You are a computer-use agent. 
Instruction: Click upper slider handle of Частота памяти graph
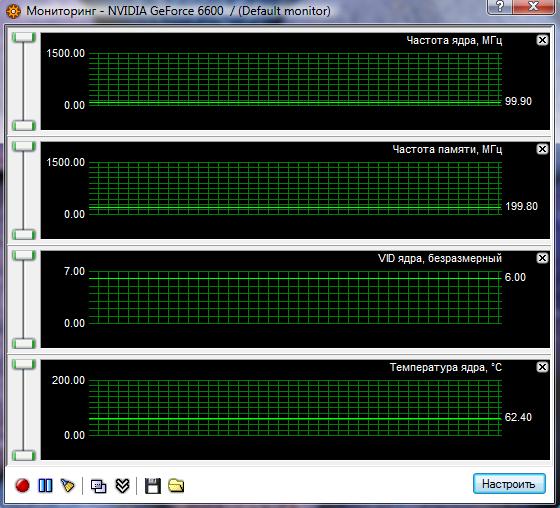click(24, 146)
